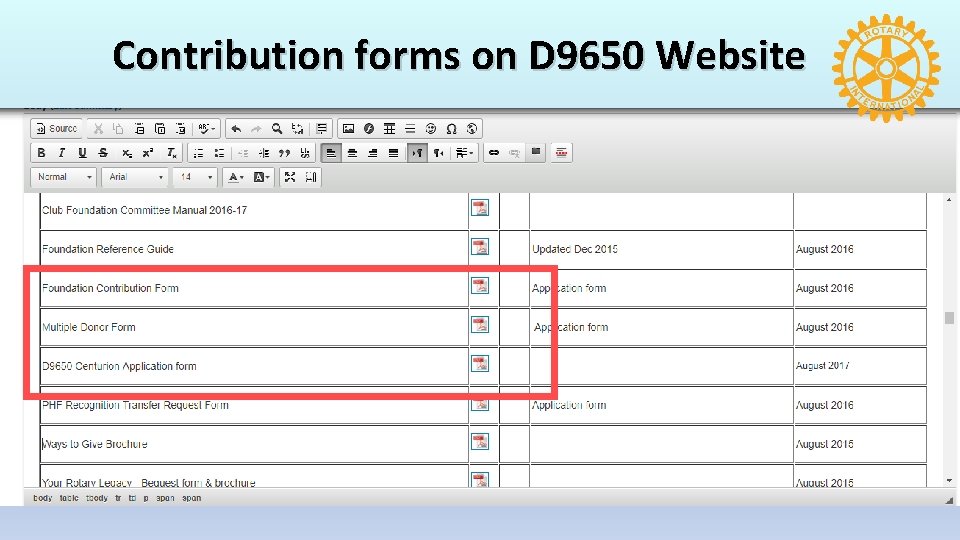
Task: Open PDF icon for Ways to Give Brochure
Action: click(x=480, y=441)
